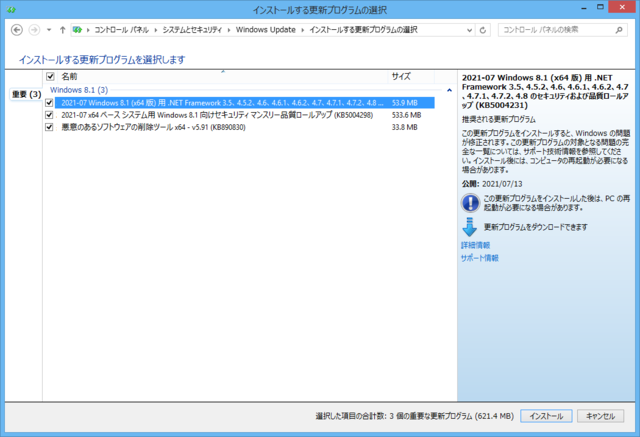Click the forward navigation arrow
Screen dimensions: 640x437
click(34, 30)
